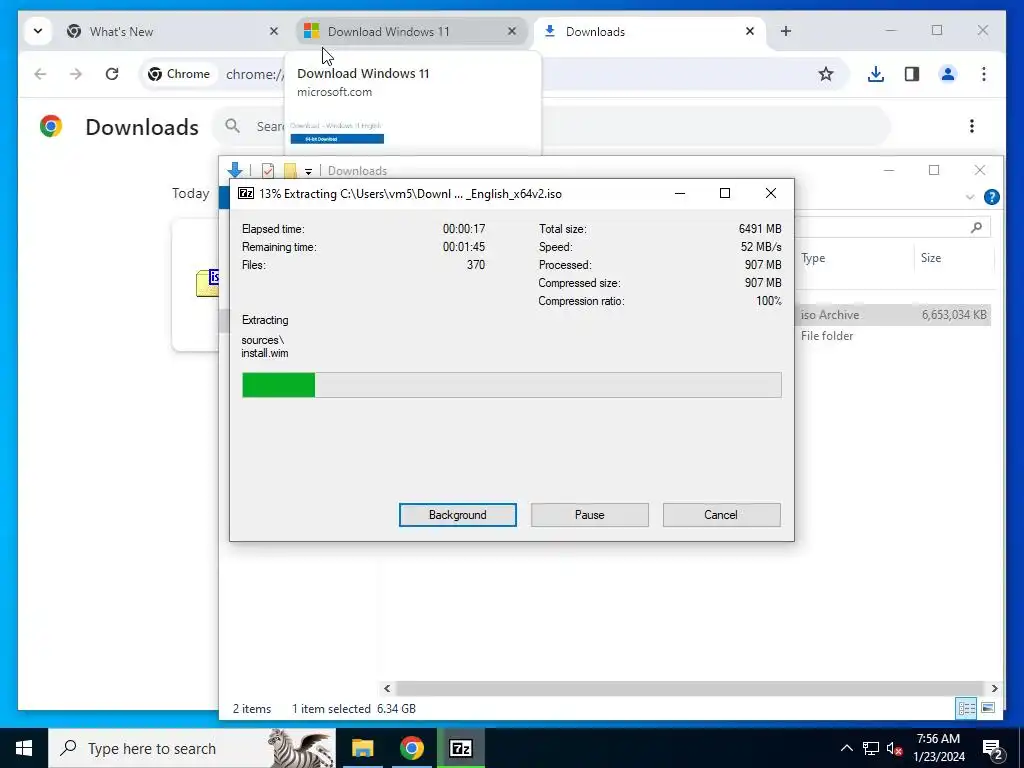1024x768 pixels.
Task: Click the Background button in 7-Zip dialog
Action: pyautogui.click(x=457, y=515)
